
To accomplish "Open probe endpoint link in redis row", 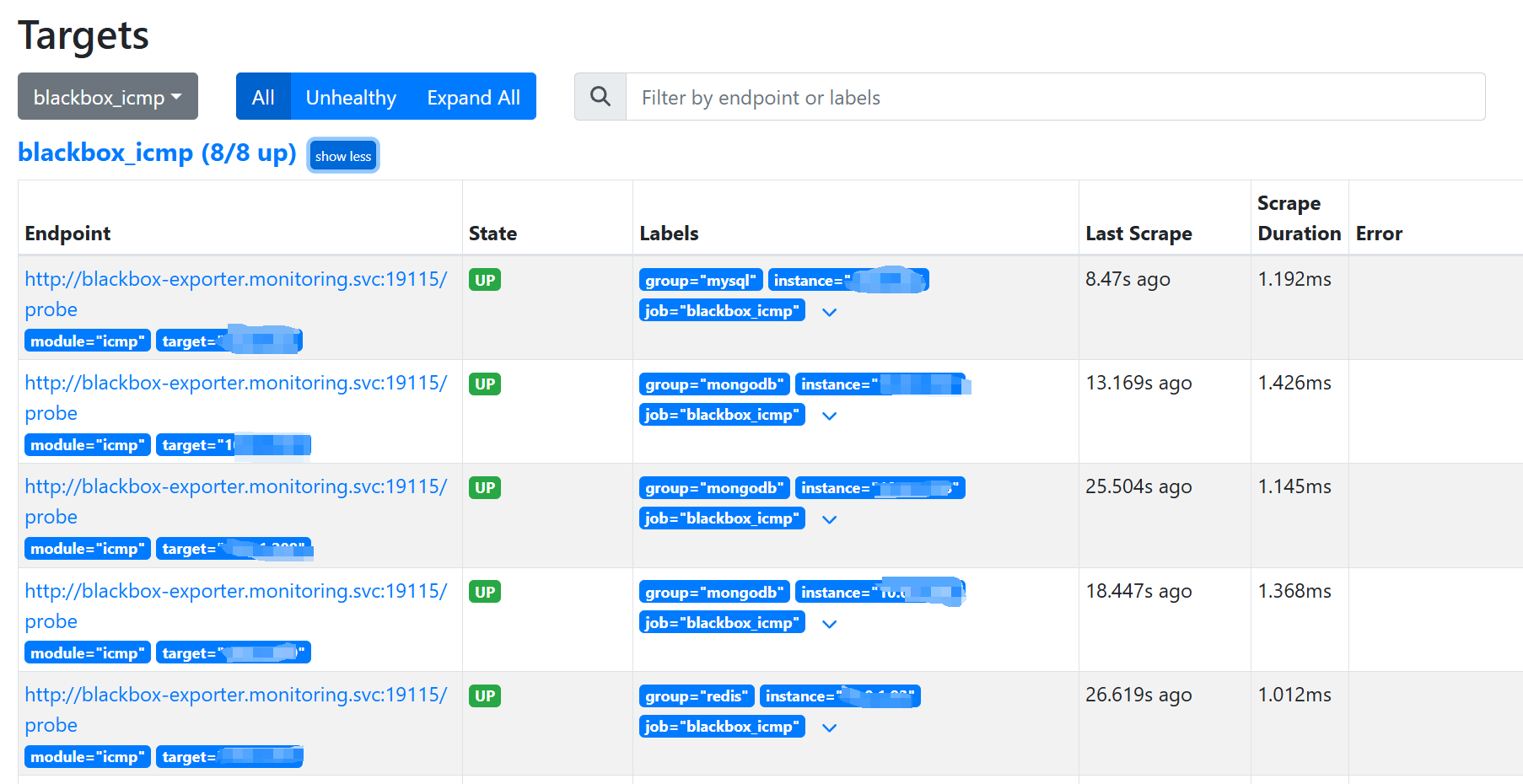I will tap(236, 710).
